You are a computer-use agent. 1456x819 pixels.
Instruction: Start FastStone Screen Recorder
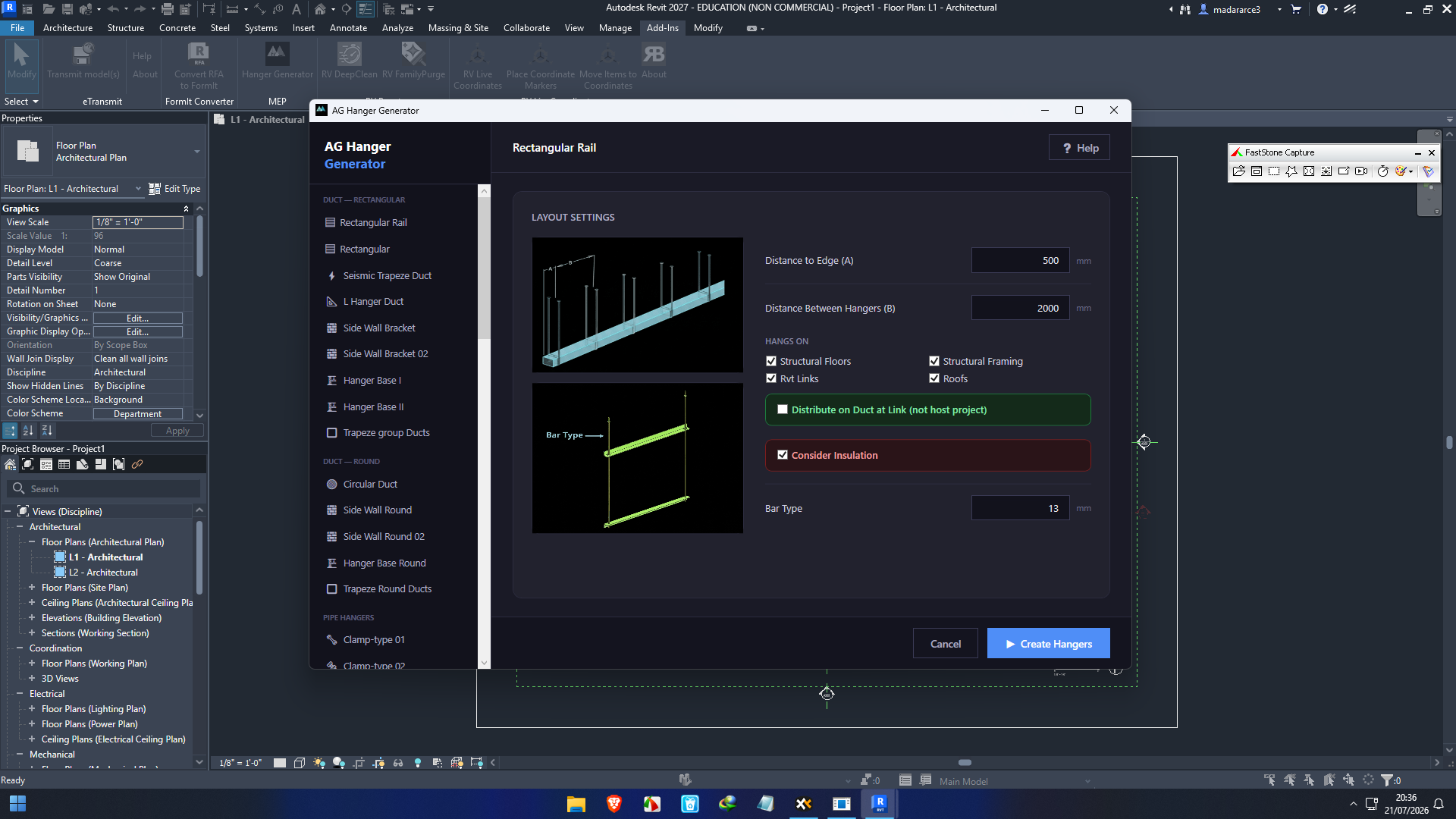pyautogui.click(x=1361, y=171)
